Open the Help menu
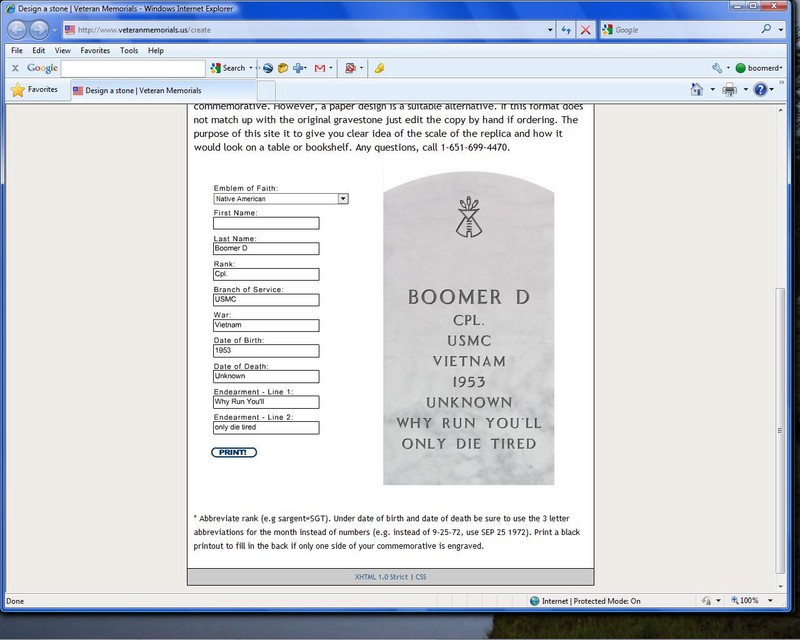This screenshot has height=640, width=800. (156, 51)
